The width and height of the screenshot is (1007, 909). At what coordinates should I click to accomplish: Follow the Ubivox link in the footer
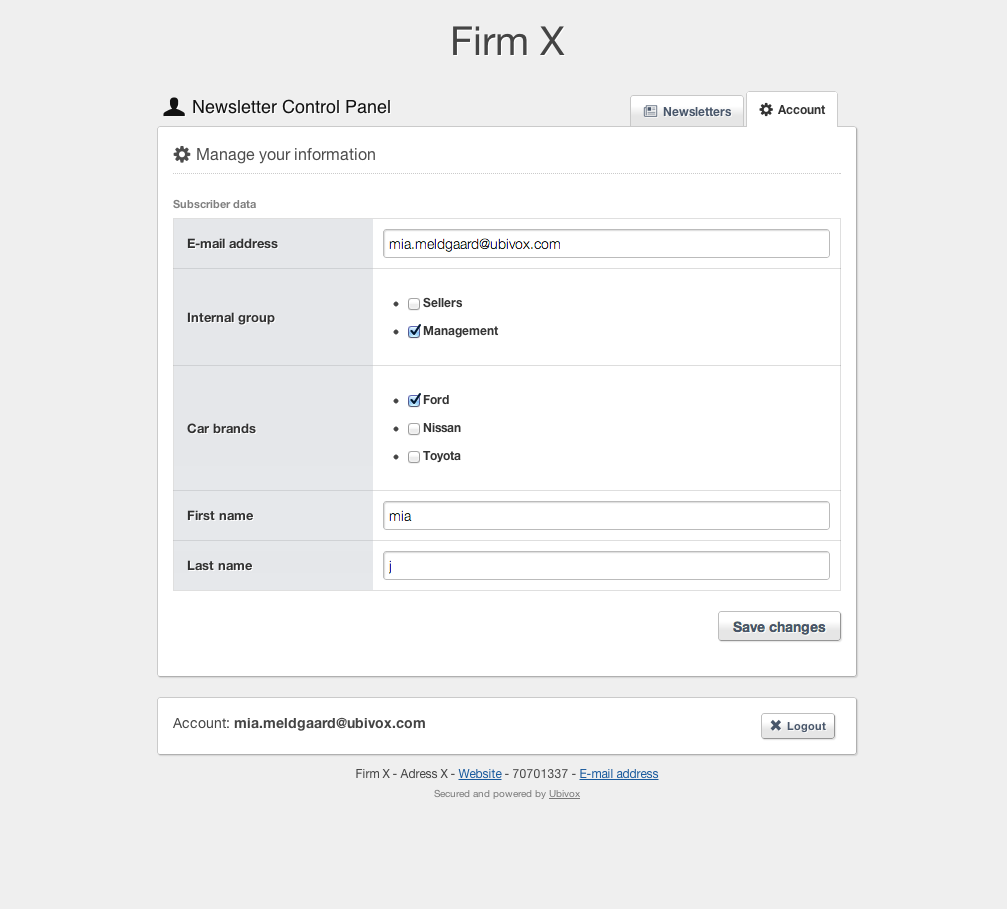pyautogui.click(x=564, y=794)
